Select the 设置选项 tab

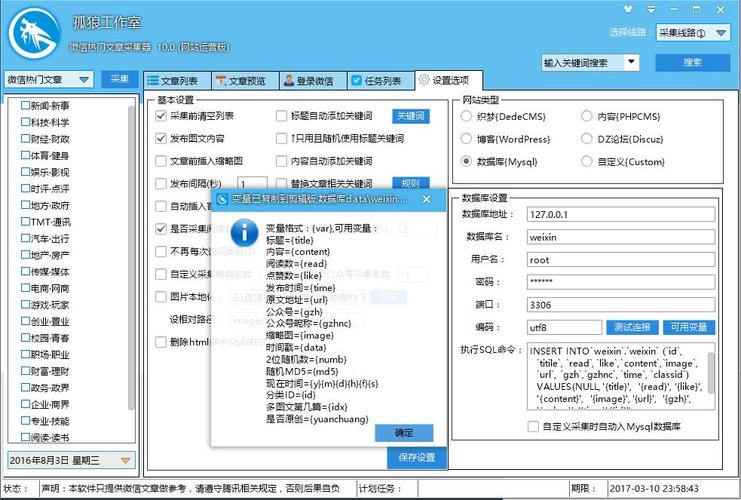pos(448,80)
